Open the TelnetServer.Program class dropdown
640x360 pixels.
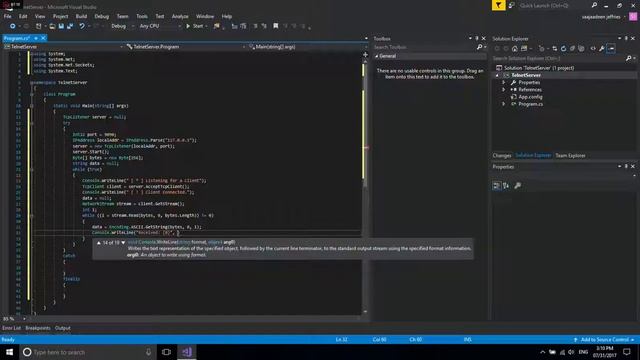tap(186, 47)
